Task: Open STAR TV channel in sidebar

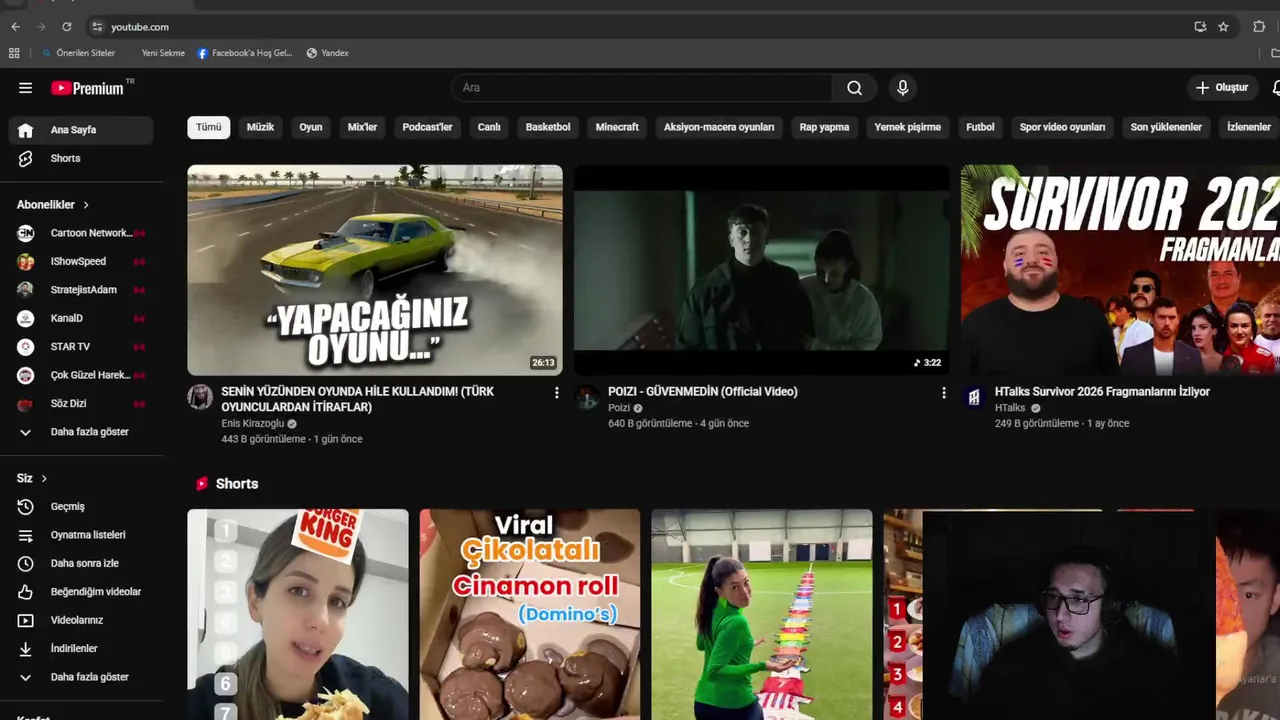Action: tap(81, 347)
